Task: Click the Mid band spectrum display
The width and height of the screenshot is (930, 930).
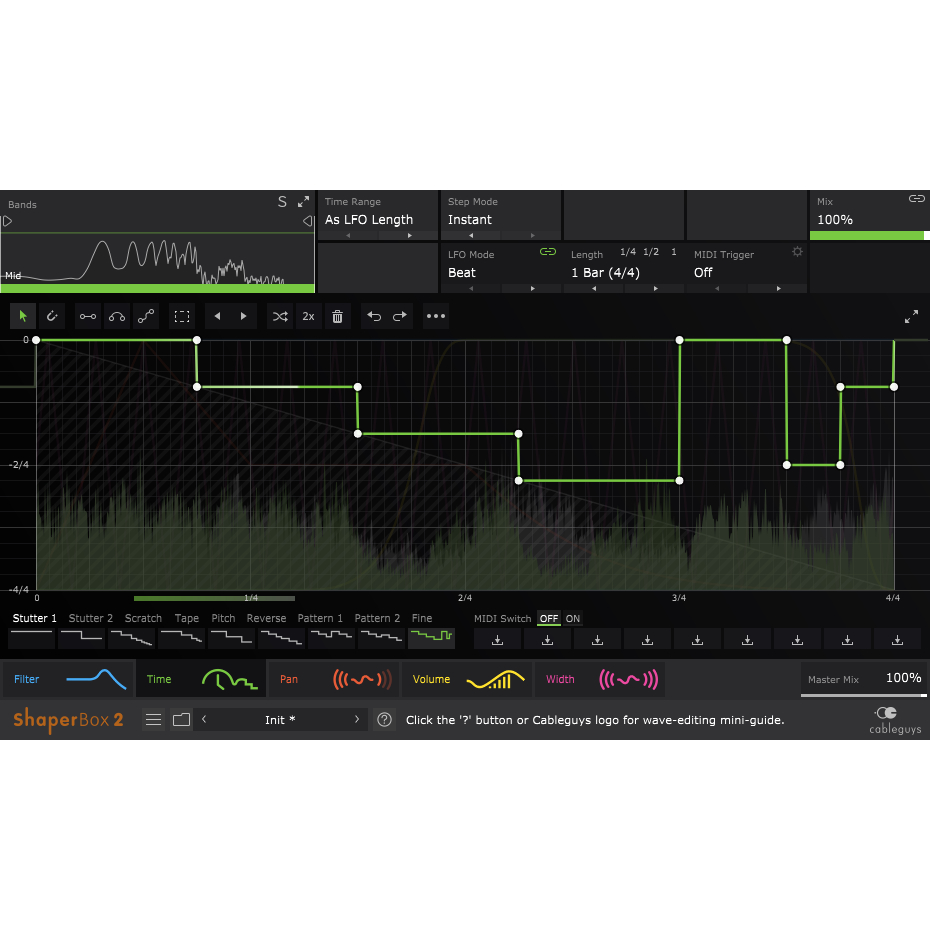Action: [x=157, y=259]
